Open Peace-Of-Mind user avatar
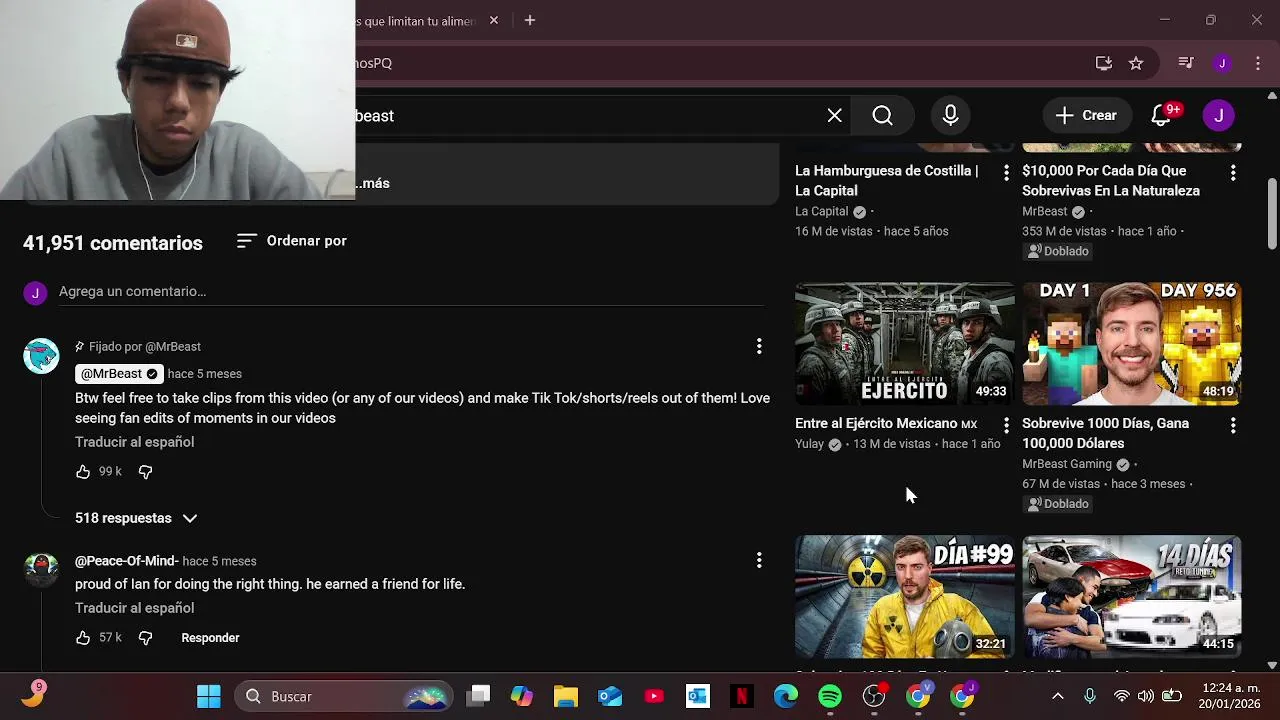The height and width of the screenshot is (720, 1280). [41, 569]
